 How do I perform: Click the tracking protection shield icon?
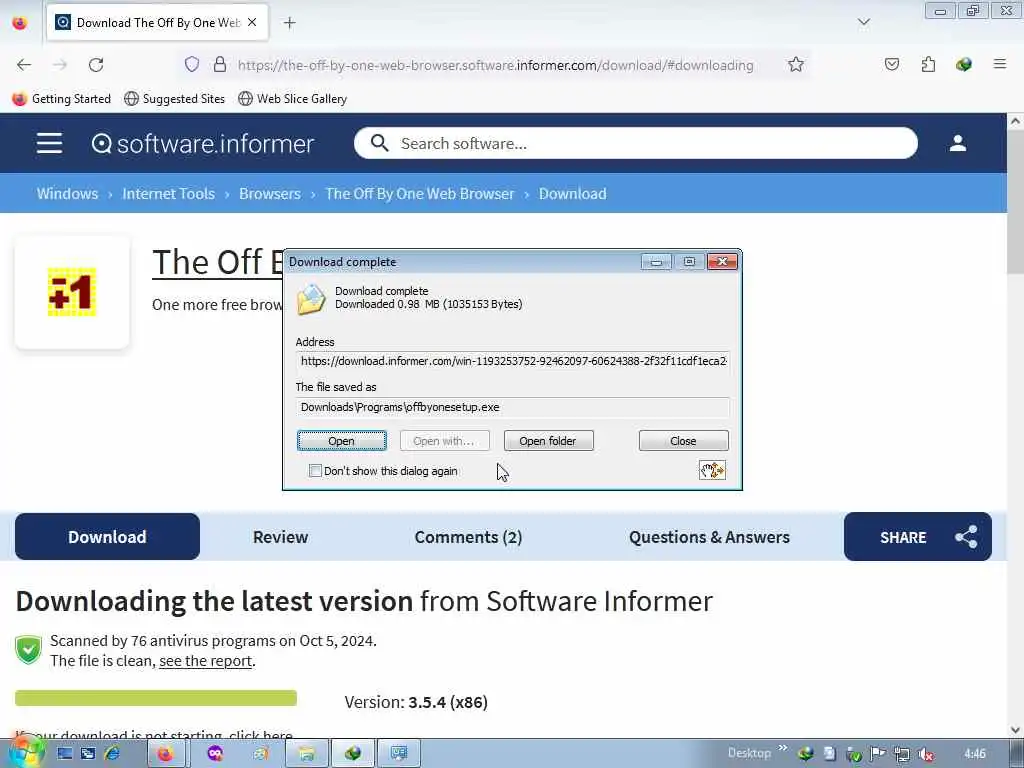[191, 64]
